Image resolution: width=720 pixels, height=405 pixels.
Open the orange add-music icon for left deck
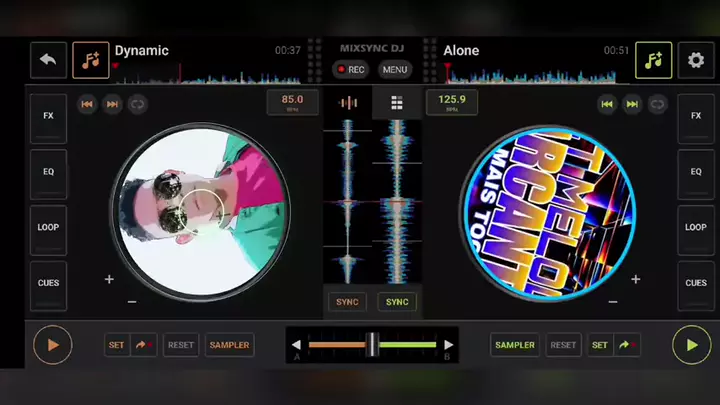click(x=91, y=60)
